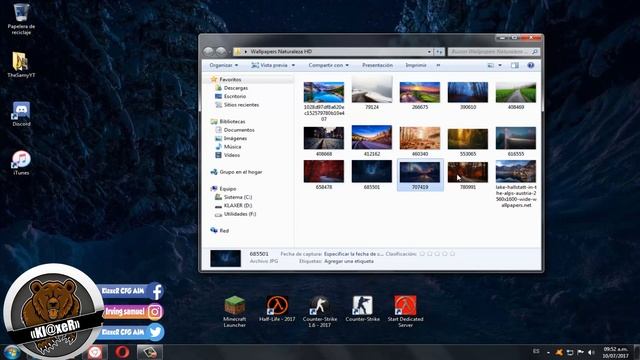Open Sistema (C:) drive
The image size is (640, 360).
click(x=238, y=197)
